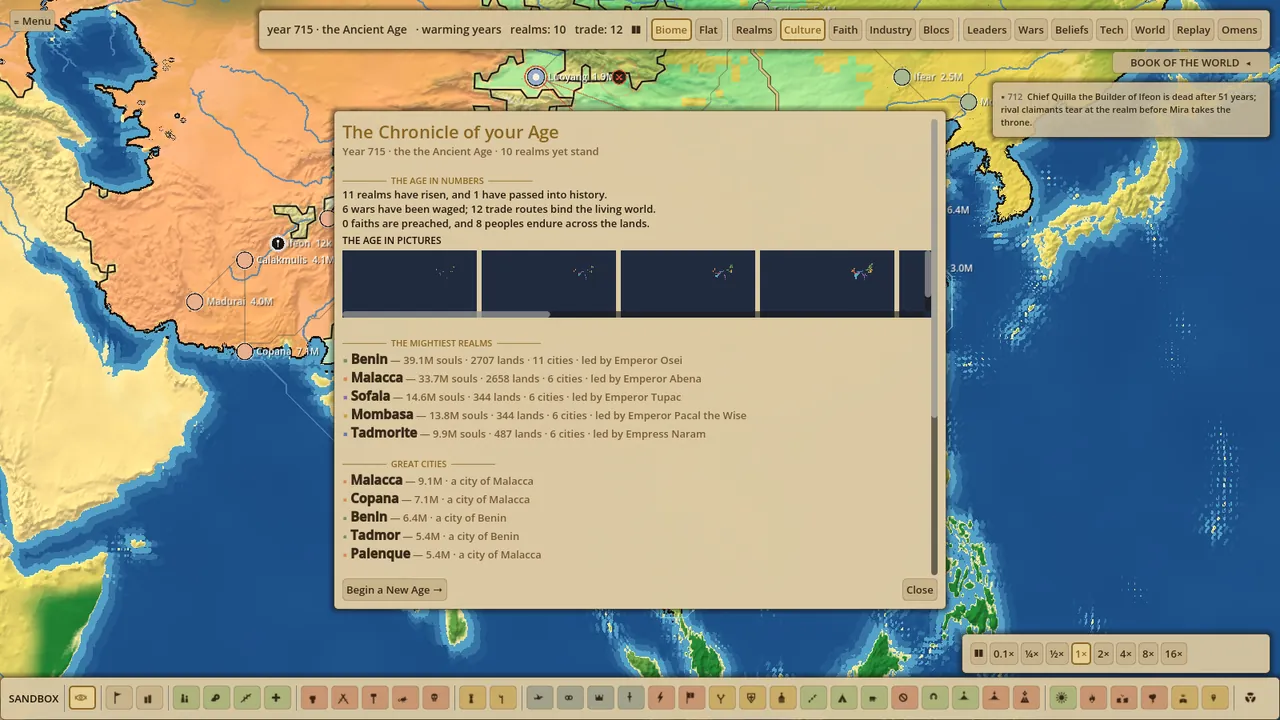1280x720 pixels.
Task: Show the Culture map overlay
Action: 802,30
